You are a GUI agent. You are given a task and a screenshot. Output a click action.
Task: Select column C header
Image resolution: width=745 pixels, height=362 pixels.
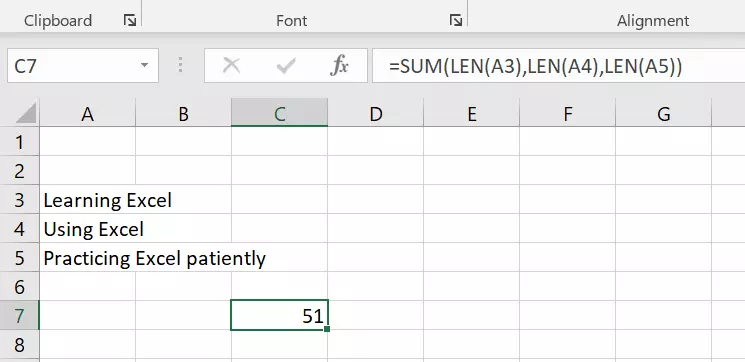pyautogui.click(x=279, y=114)
